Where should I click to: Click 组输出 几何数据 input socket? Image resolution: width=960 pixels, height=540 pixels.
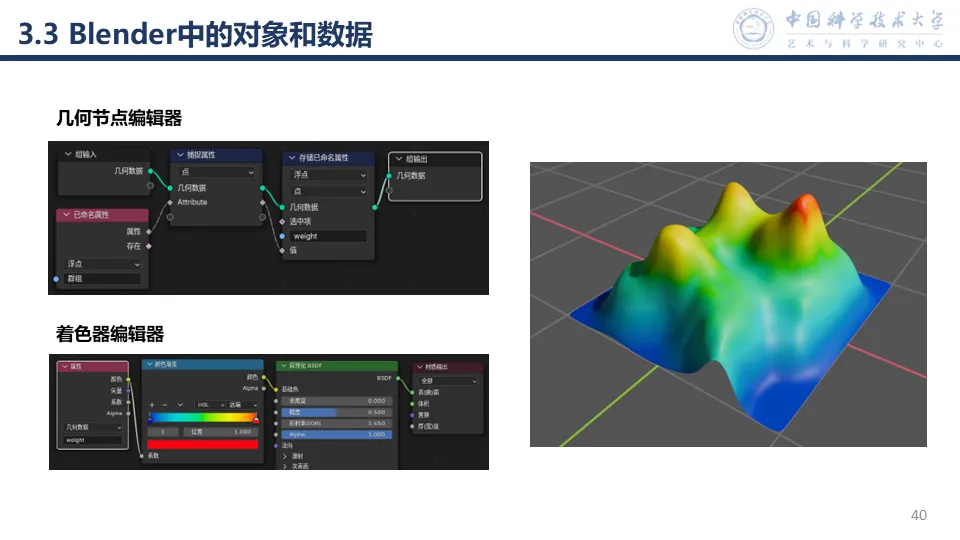click(x=389, y=176)
